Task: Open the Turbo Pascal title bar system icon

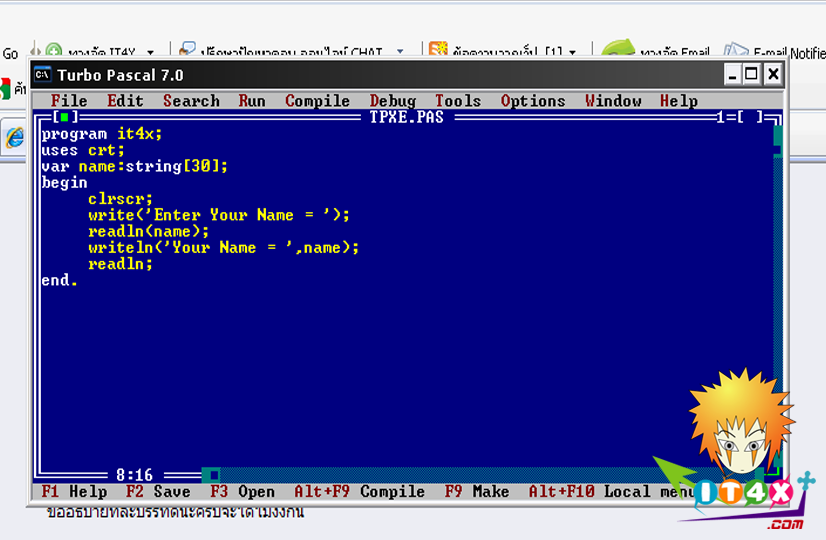Action: (43, 75)
